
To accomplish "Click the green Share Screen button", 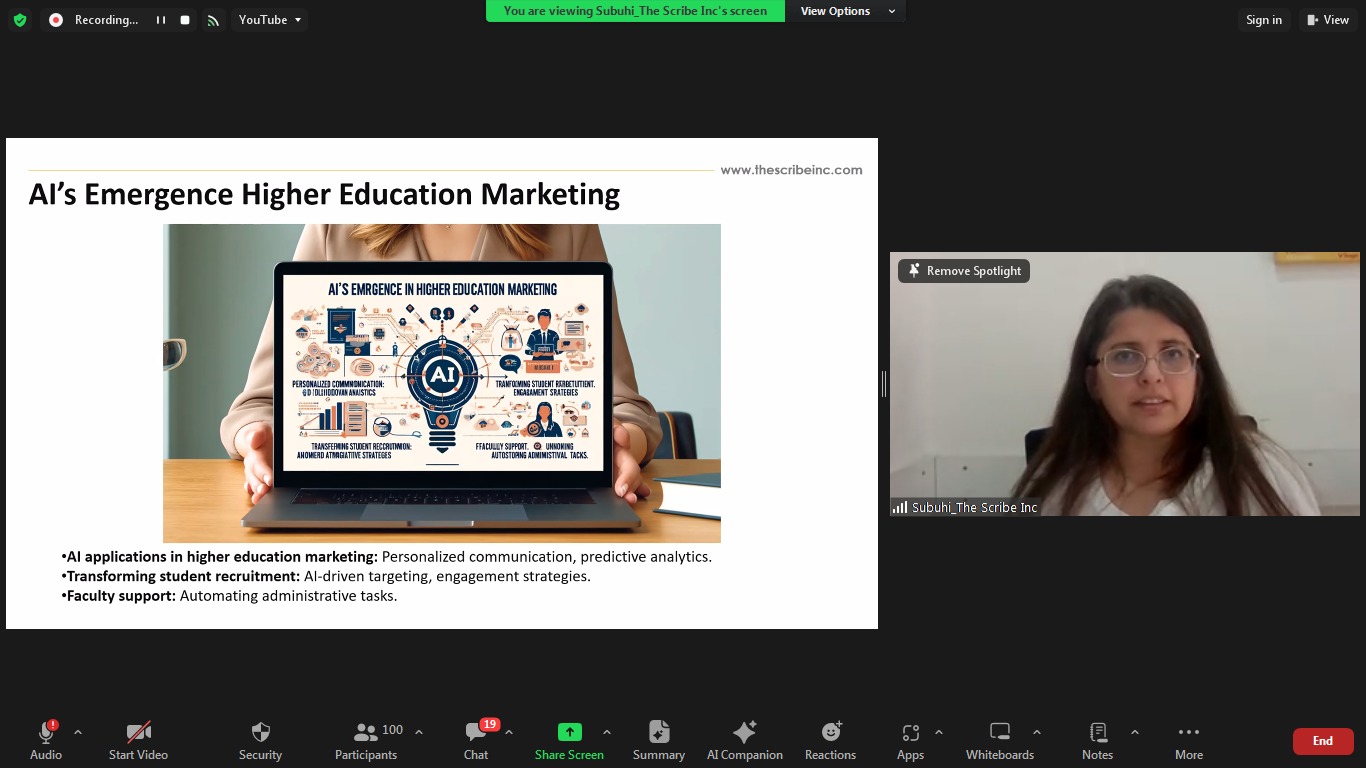I will click(x=569, y=741).
